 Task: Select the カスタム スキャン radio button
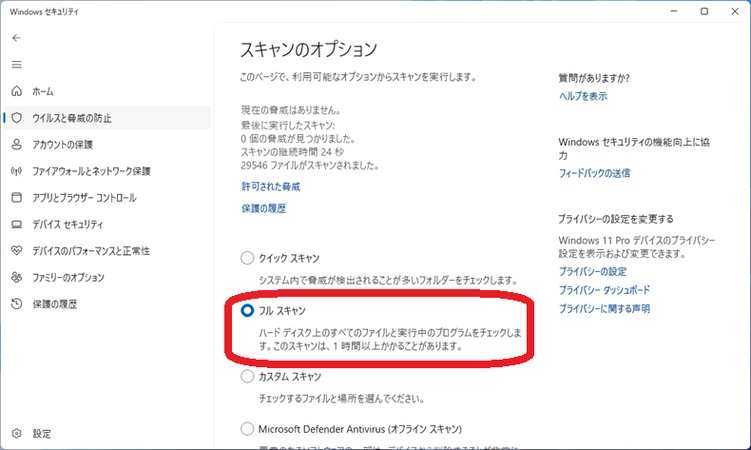point(247,376)
